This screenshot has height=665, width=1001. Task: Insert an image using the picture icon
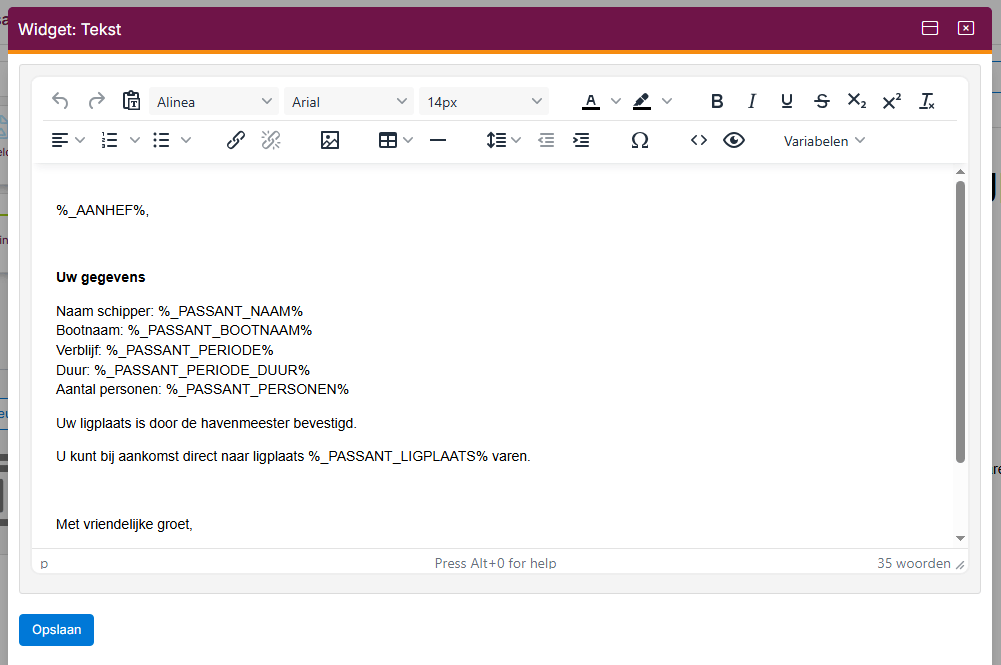tap(329, 140)
